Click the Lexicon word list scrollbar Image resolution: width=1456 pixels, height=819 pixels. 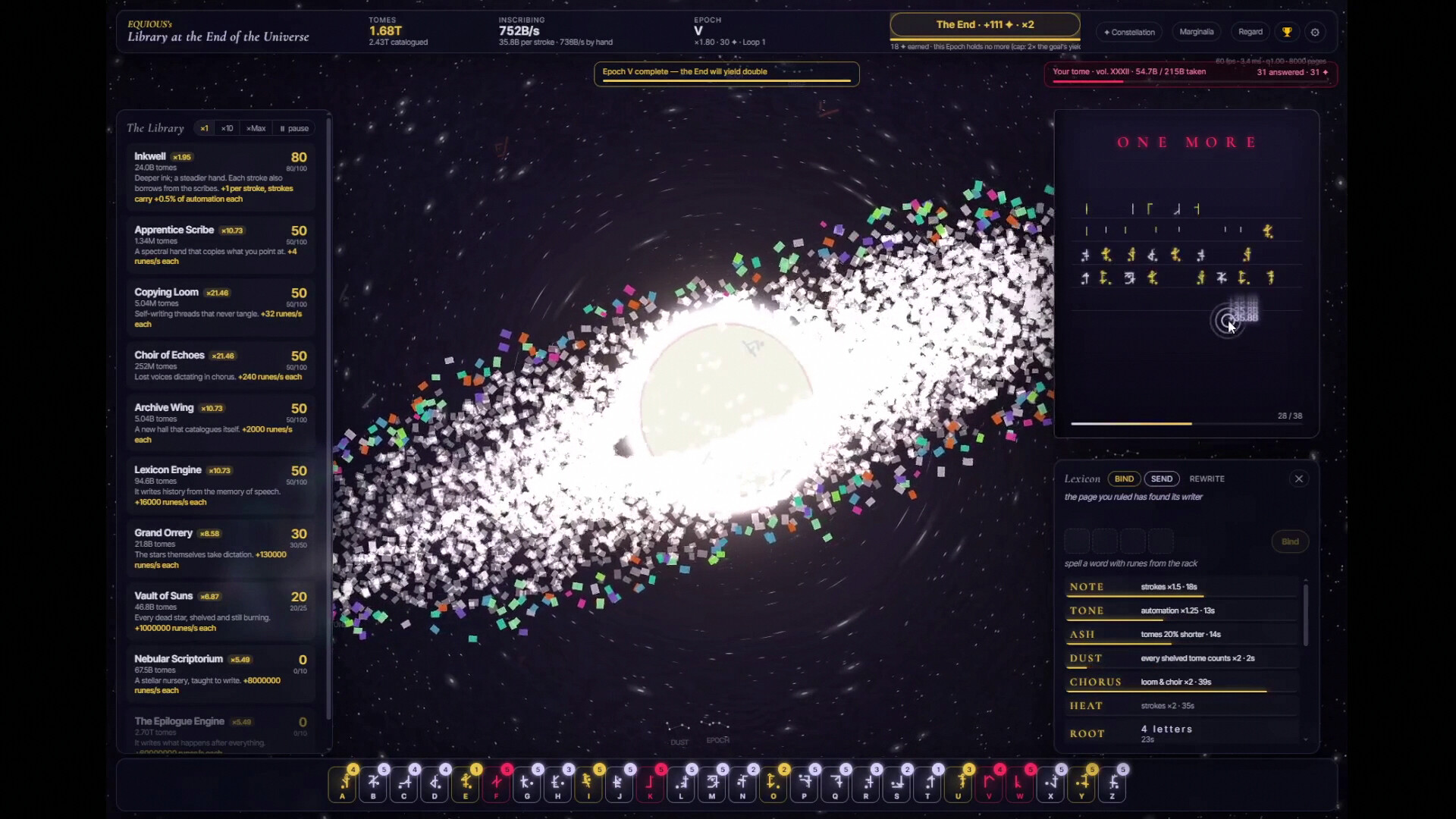coord(1305,614)
